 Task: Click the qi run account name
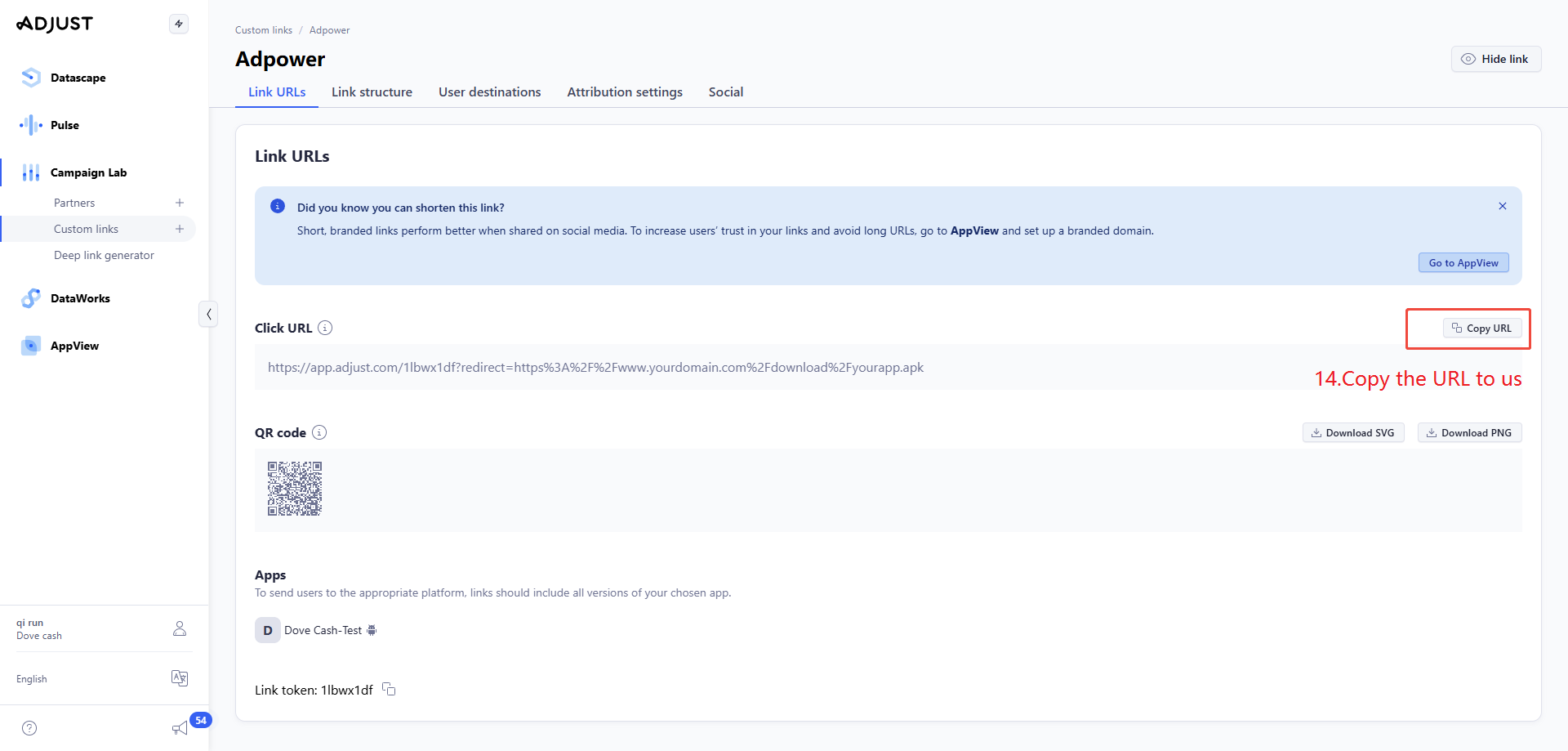coord(29,623)
